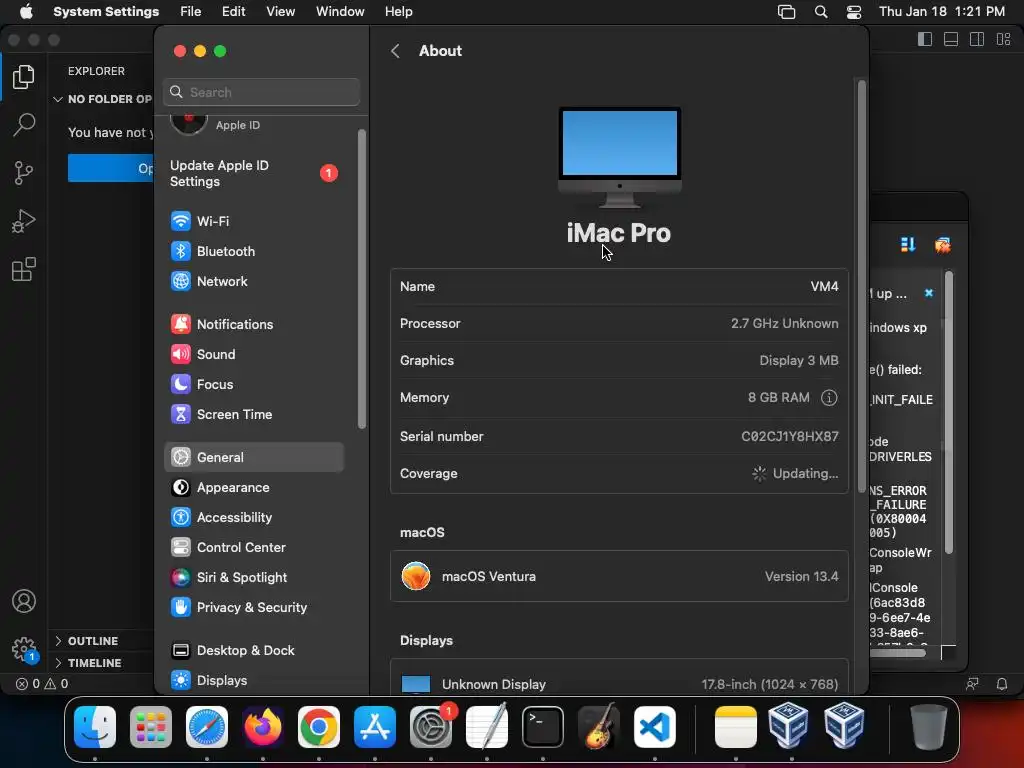This screenshot has width=1024, height=768.
Task: Click the settings sidebar scrollbar
Action: (361, 279)
